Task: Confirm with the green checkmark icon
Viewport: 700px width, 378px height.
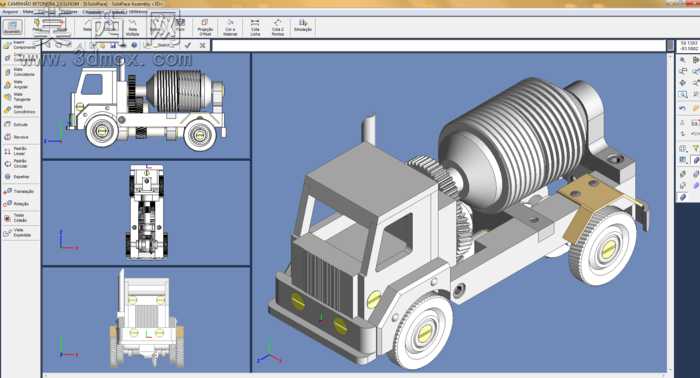Action: (x=188, y=45)
